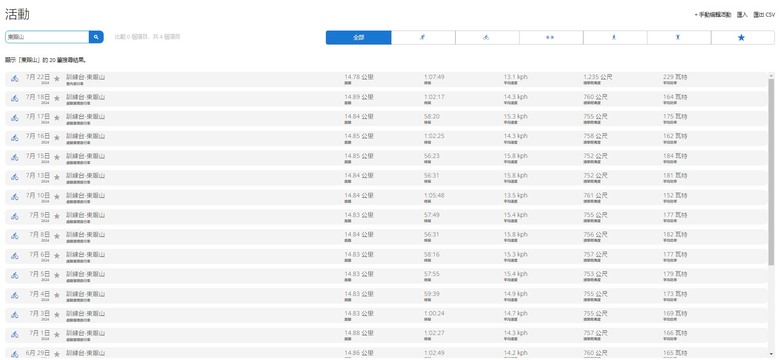The height and width of the screenshot is (360, 780).
Task: Click cycling icon on 7月5日 row
Action: tap(15, 275)
